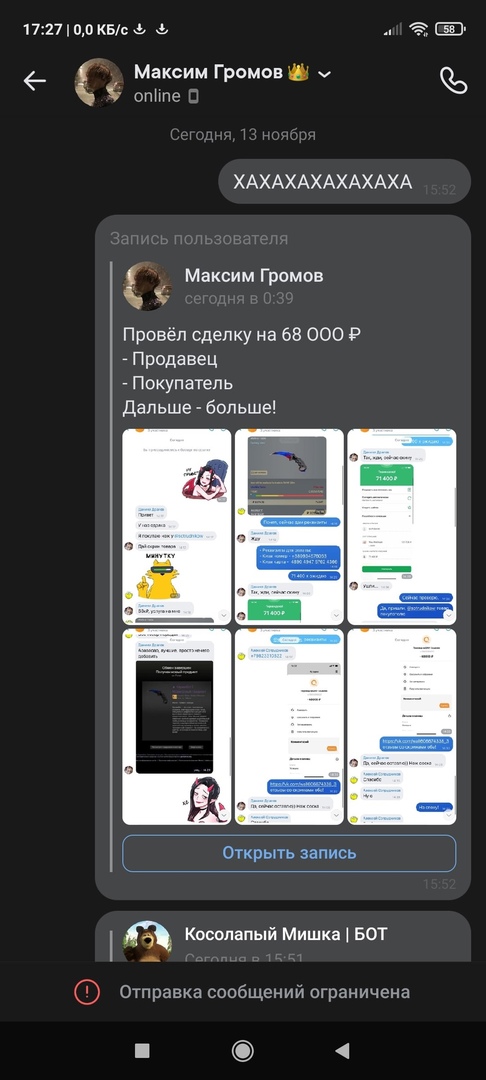Open the knife skin screenshot thumbnail
The height and width of the screenshot is (1080, 486).
point(289,526)
